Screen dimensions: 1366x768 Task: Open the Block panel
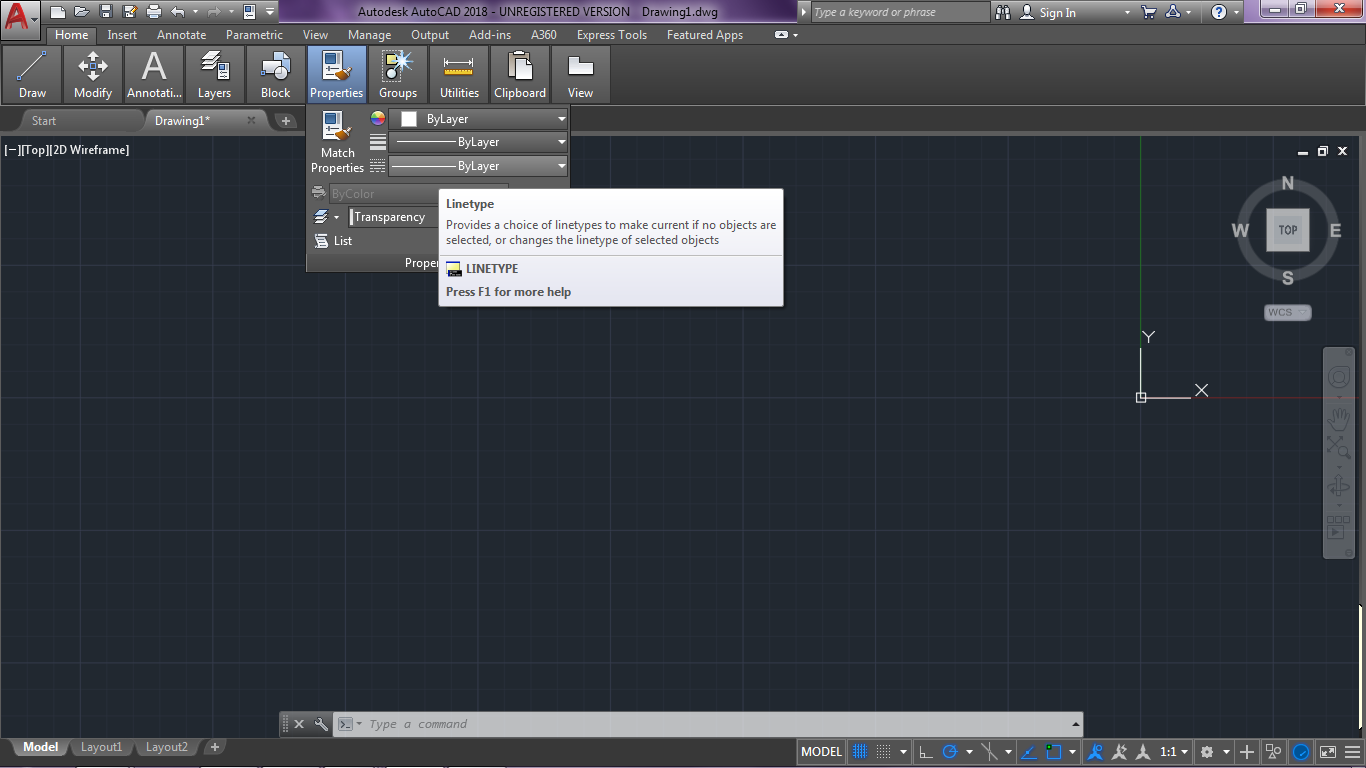275,74
